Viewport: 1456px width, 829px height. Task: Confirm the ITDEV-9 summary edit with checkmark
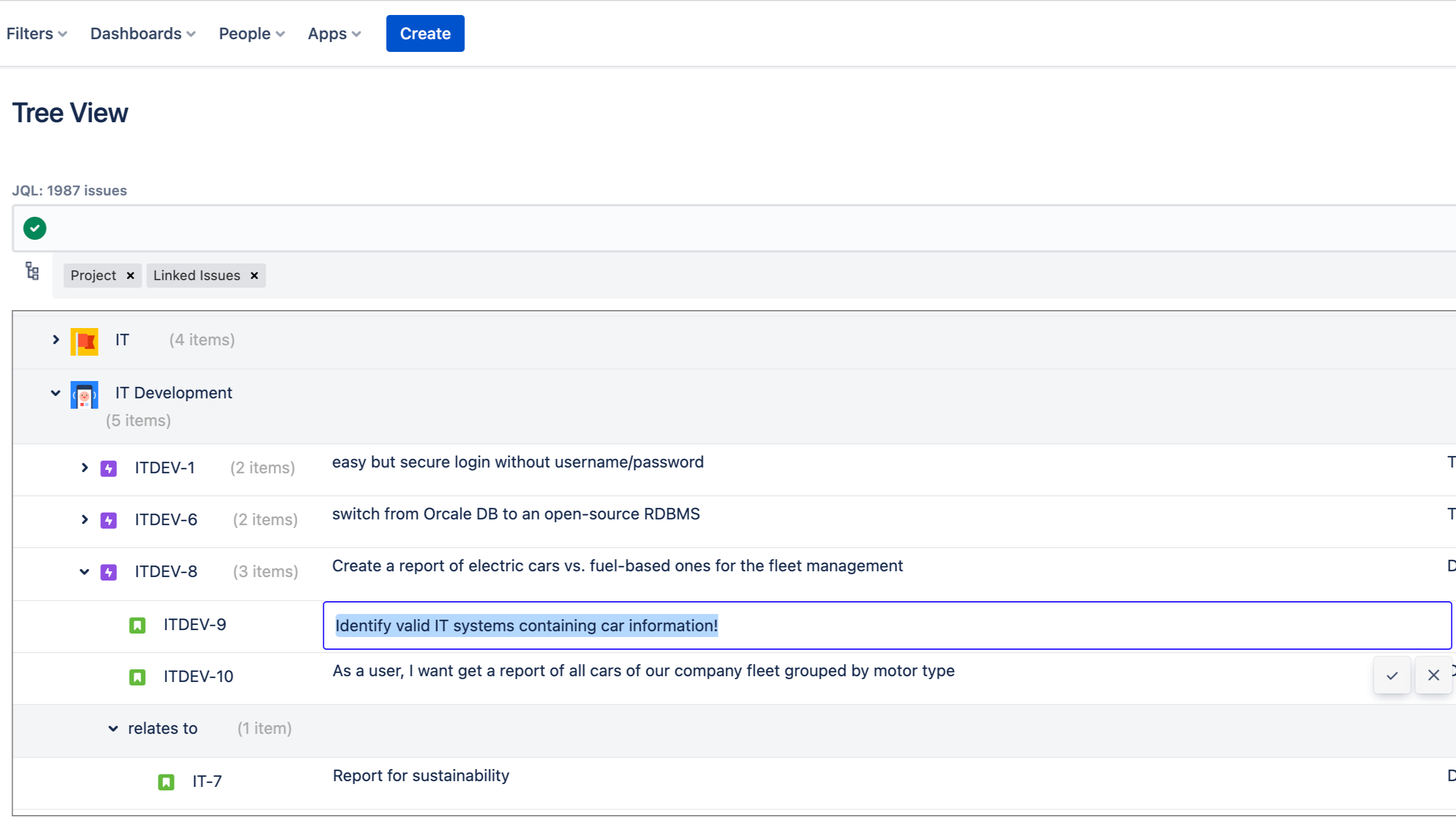tap(1391, 675)
